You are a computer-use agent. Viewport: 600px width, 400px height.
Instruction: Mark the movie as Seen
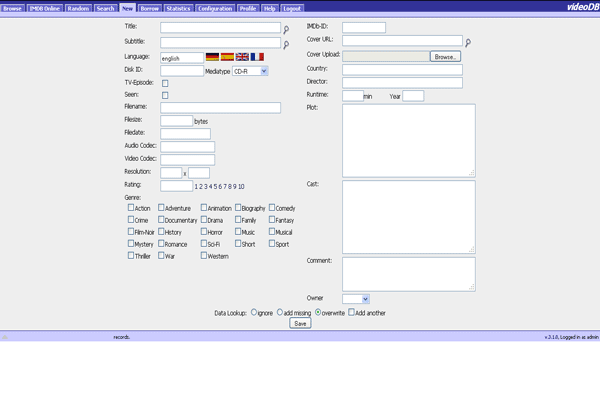[x=165, y=95]
